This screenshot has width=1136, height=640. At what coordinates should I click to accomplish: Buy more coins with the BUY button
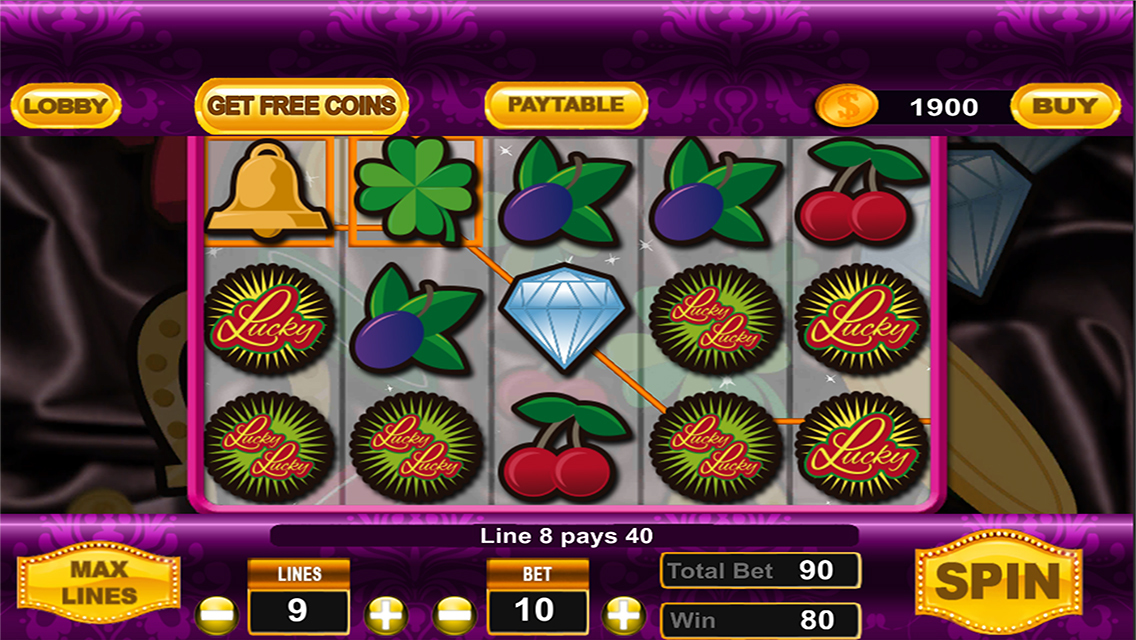pos(1065,106)
